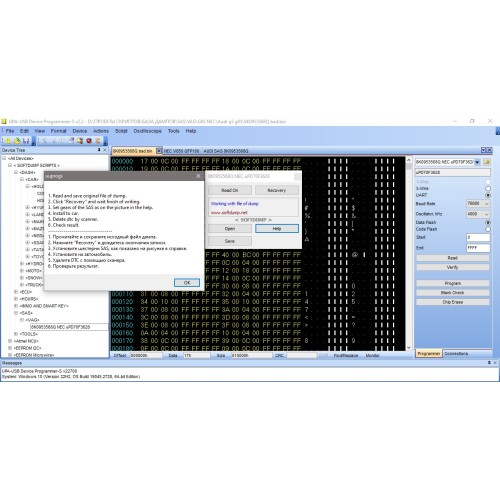Click the Open file toolbar icon
500x500 pixels.
[x=17, y=141]
